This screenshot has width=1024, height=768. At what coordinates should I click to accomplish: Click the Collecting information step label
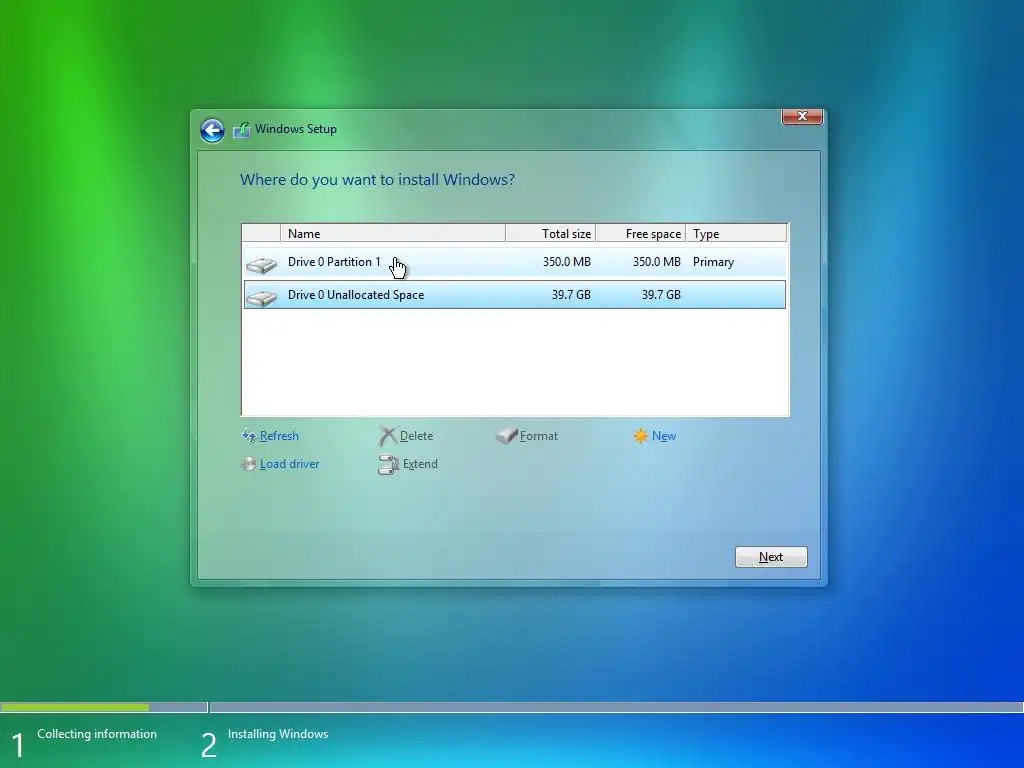97,734
